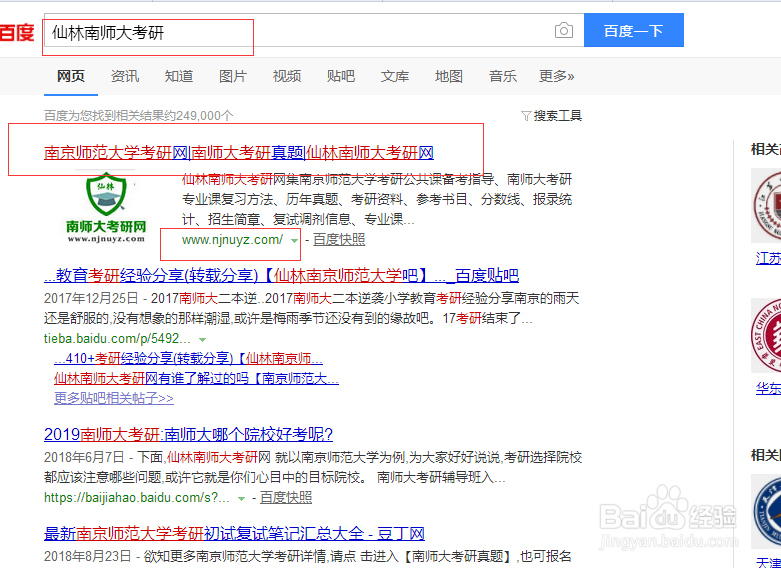Click the Baidu logo

click(x=16, y=32)
